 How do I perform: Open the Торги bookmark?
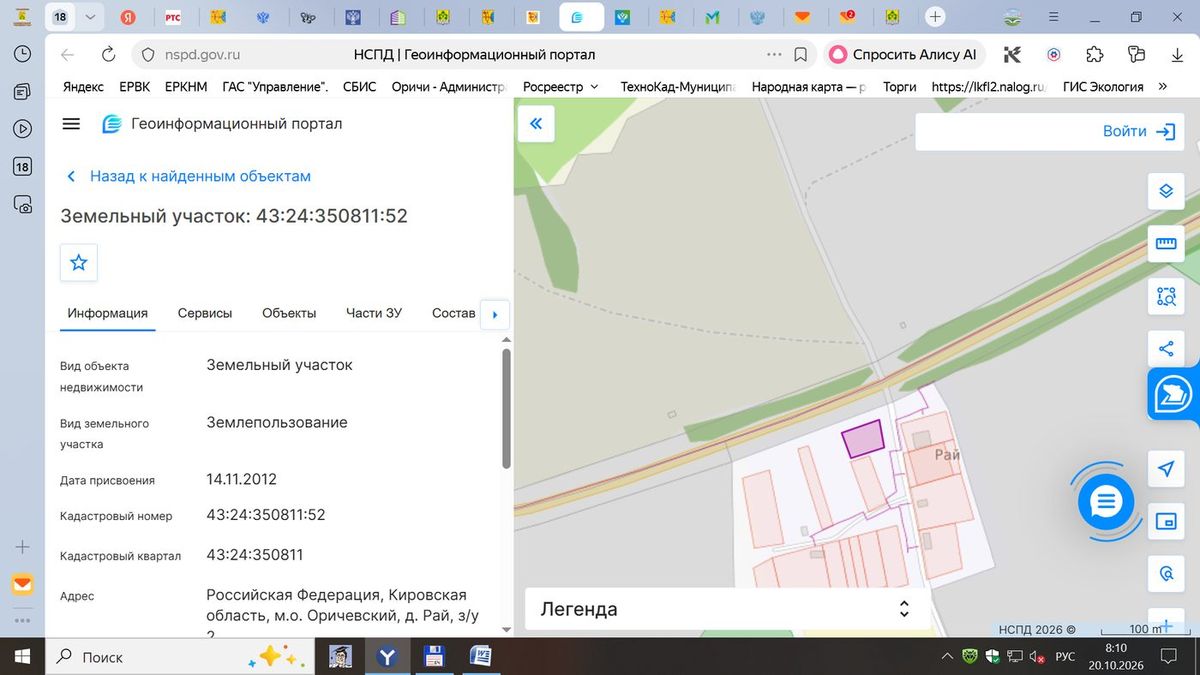[x=900, y=87]
